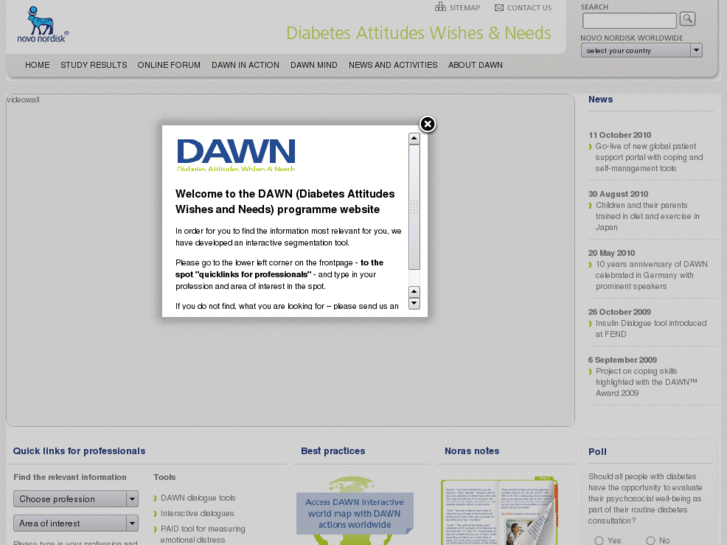This screenshot has height=545, width=727.
Task: Click the Choose profession arrow button
Action: click(132, 499)
